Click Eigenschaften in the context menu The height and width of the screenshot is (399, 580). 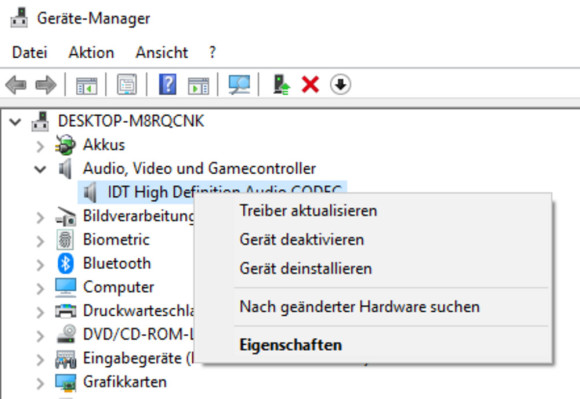[x=291, y=345]
